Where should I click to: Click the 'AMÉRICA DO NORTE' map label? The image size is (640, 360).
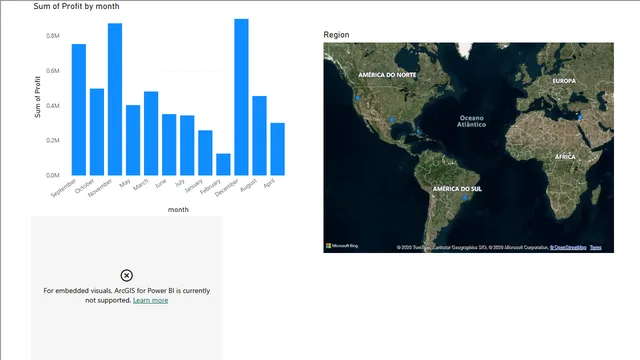click(x=387, y=75)
